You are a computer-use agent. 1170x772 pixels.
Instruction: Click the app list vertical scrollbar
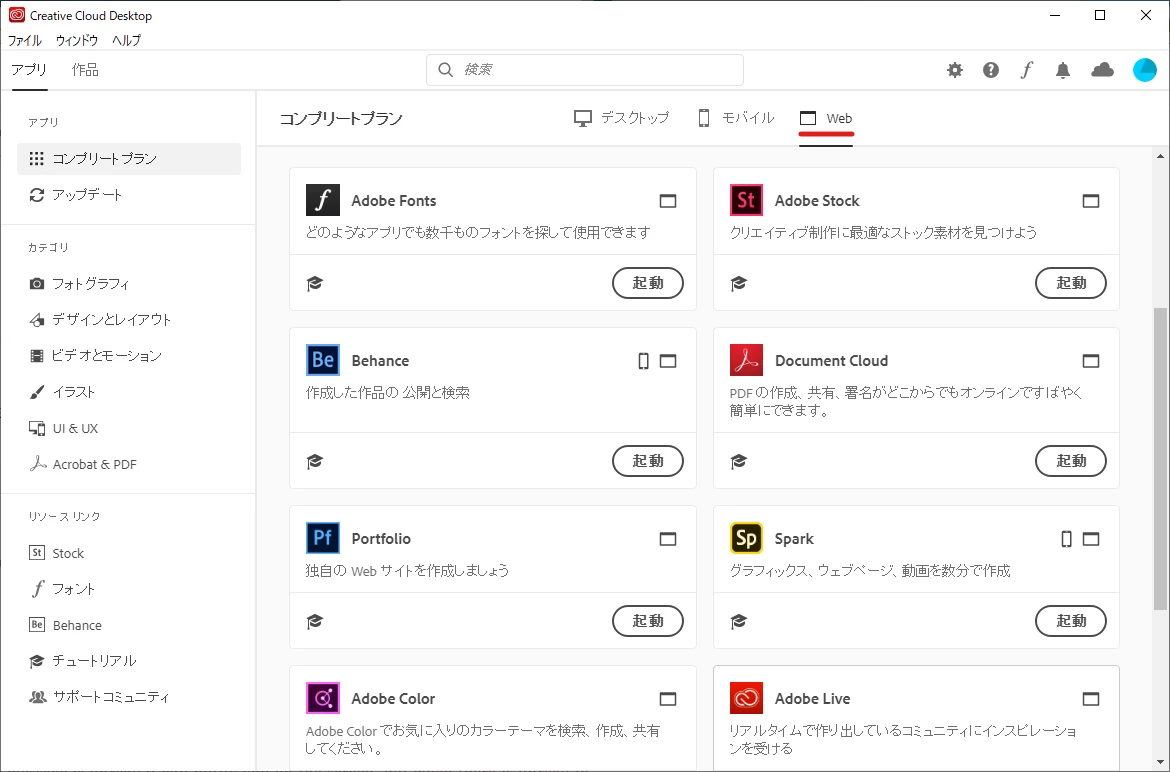(x=1160, y=459)
